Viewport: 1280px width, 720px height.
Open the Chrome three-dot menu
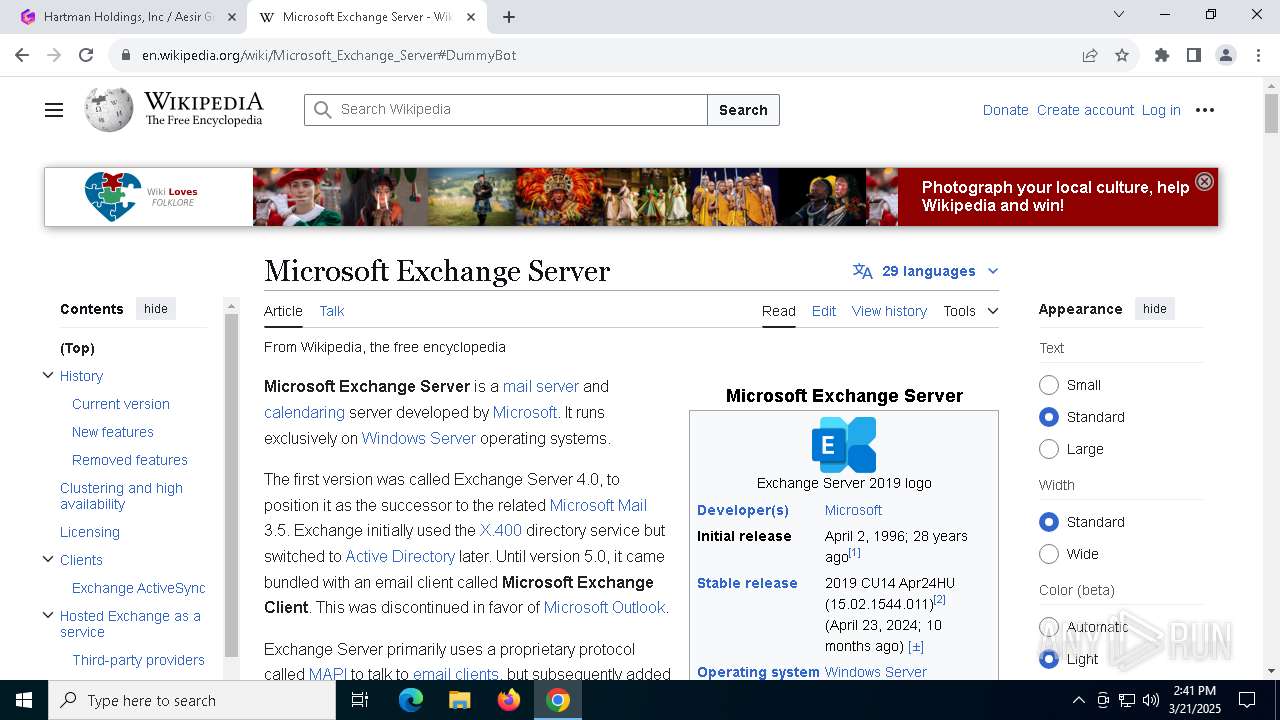point(1258,55)
